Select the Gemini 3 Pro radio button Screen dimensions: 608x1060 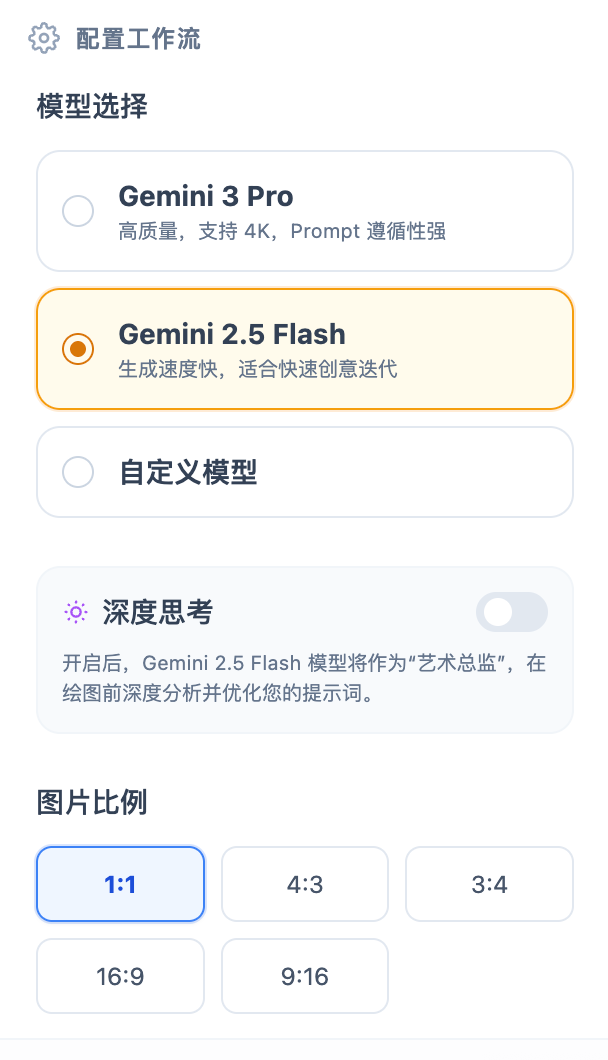tap(78, 211)
